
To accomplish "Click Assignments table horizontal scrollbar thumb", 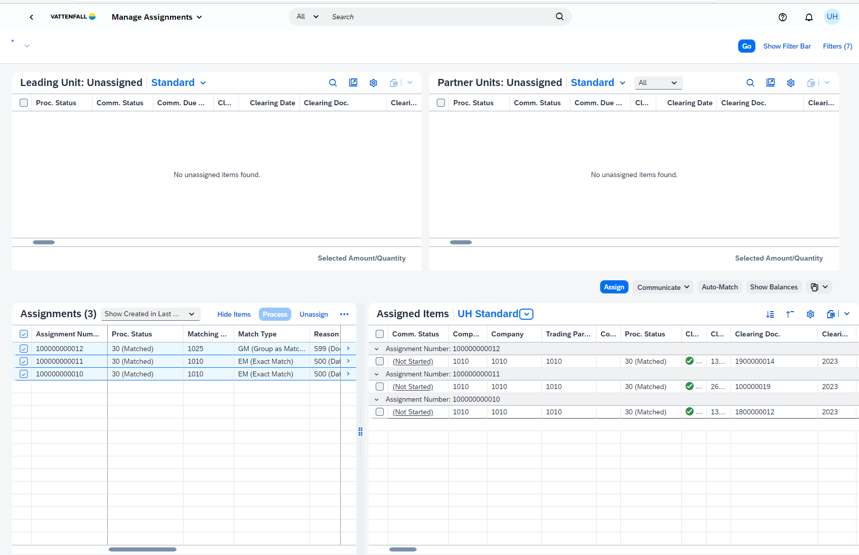I will pos(142,549).
